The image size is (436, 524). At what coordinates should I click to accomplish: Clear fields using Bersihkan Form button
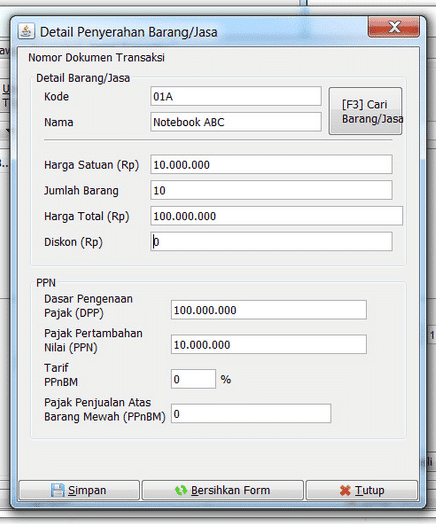[223, 490]
